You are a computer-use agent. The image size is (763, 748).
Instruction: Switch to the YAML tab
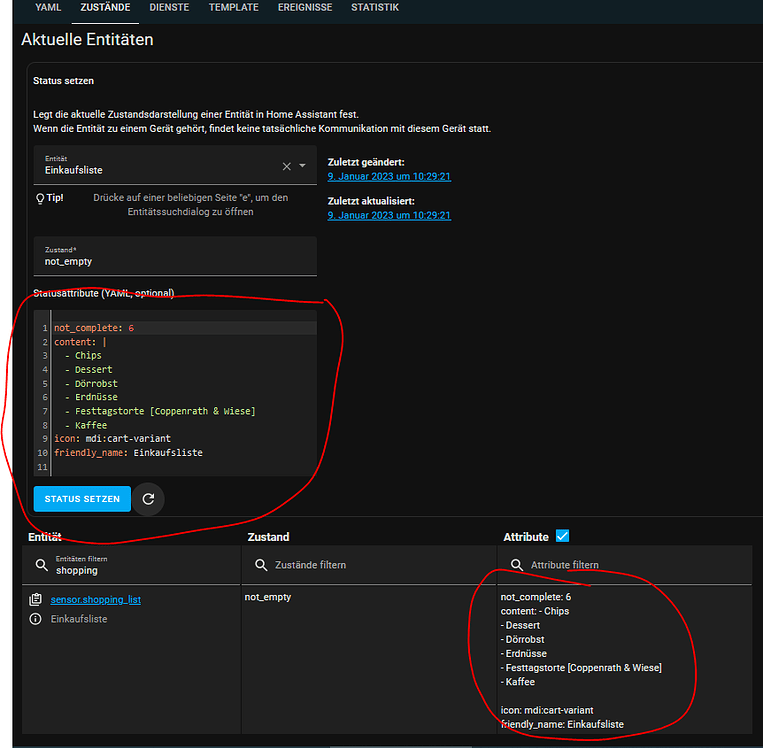pos(48,7)
